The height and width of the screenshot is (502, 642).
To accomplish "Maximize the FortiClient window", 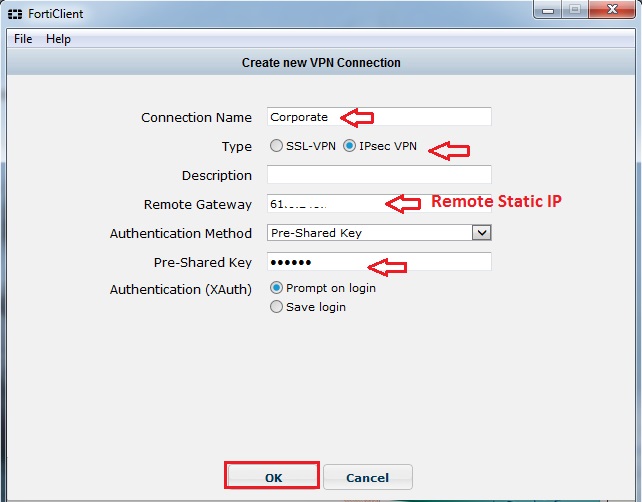I will [575, 9].
